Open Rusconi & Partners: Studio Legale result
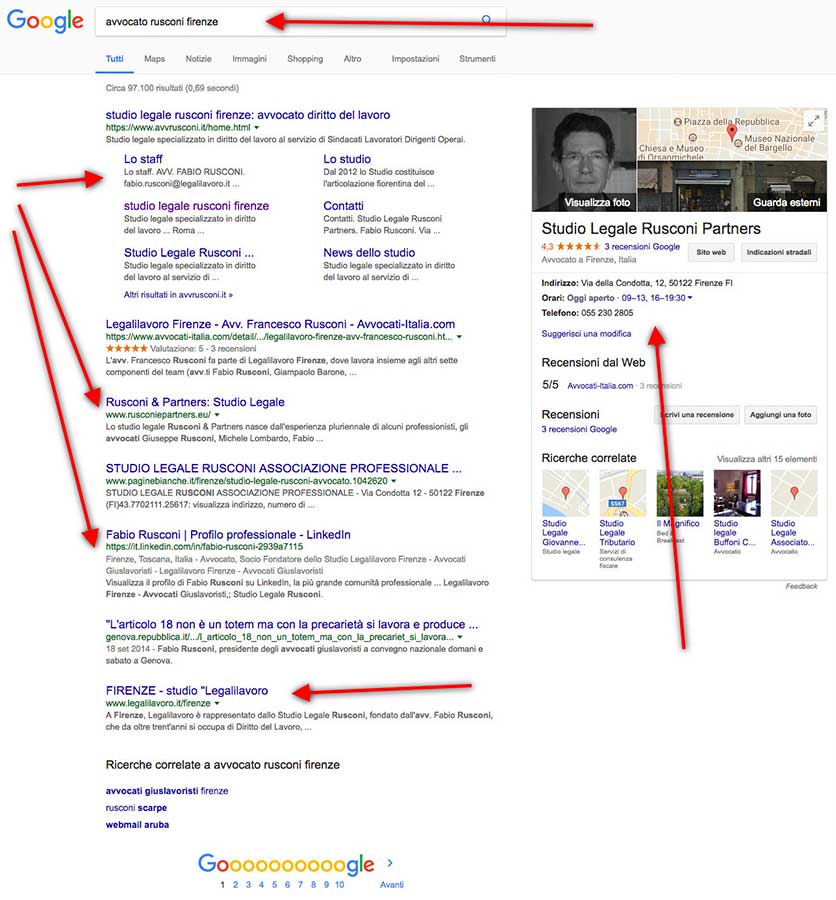The height and width of the screenshot is (900, 836). [x=195, y=402]
